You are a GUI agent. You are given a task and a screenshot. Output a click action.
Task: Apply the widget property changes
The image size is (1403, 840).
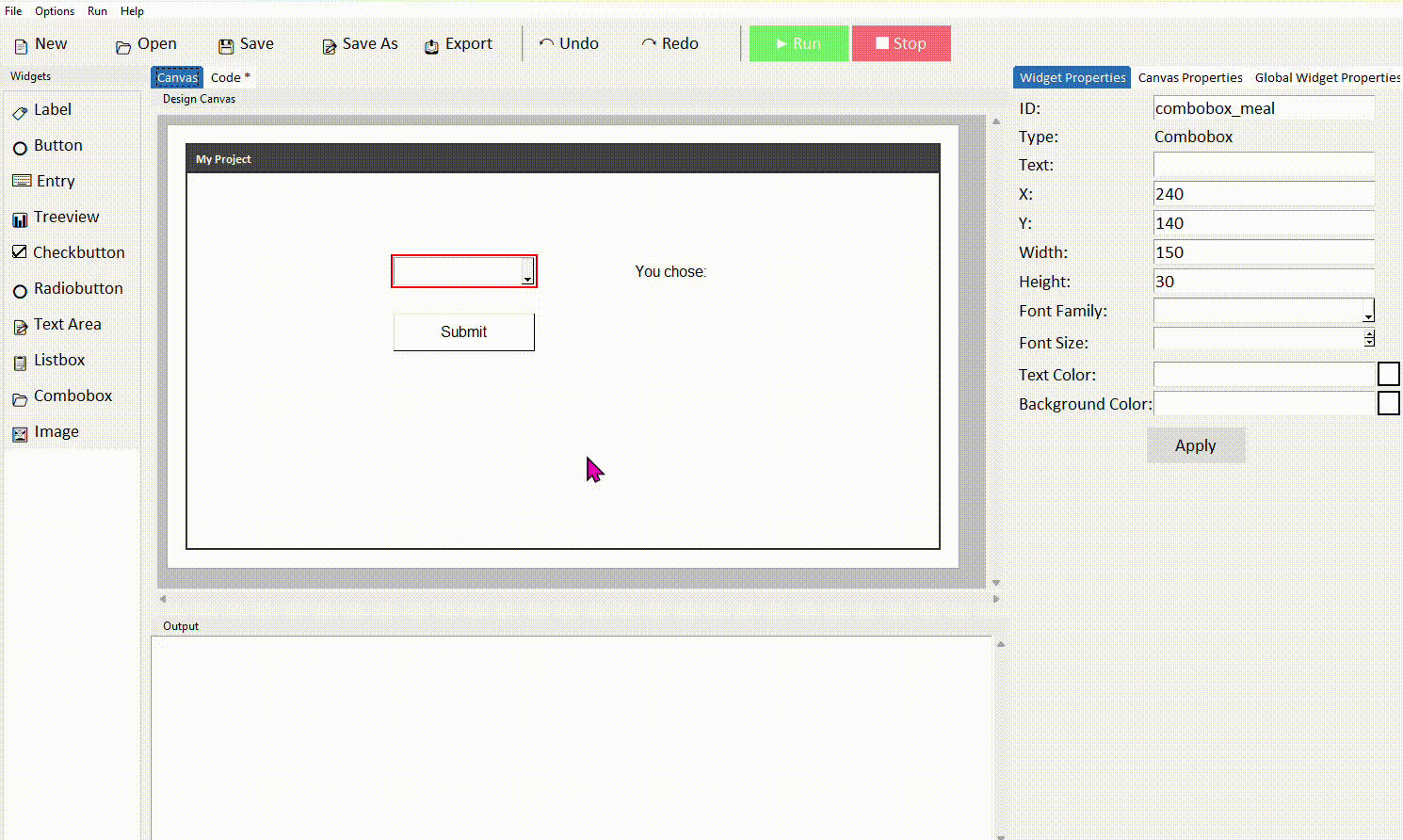1195,444
